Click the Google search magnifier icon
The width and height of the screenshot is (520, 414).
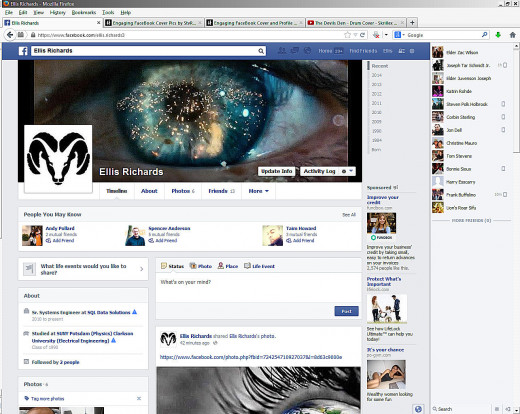coord(485,35)
